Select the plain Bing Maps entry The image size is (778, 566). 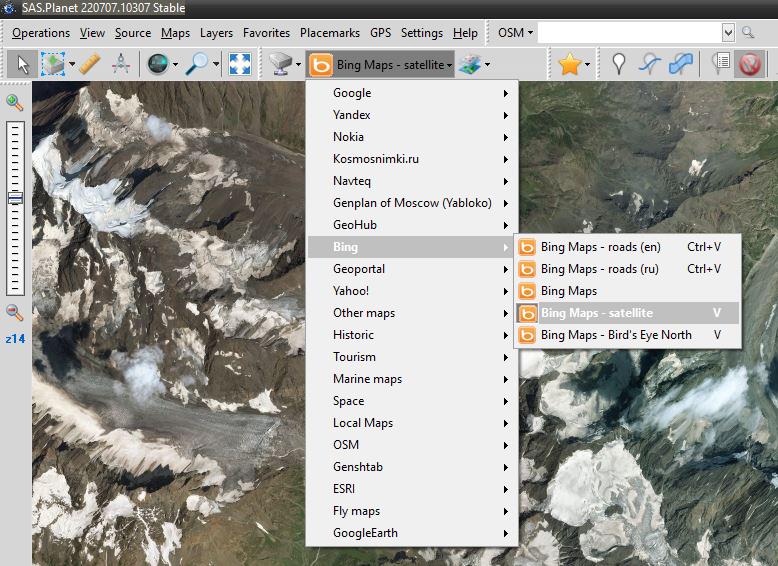pyautogui.click(x=628, y=291)
